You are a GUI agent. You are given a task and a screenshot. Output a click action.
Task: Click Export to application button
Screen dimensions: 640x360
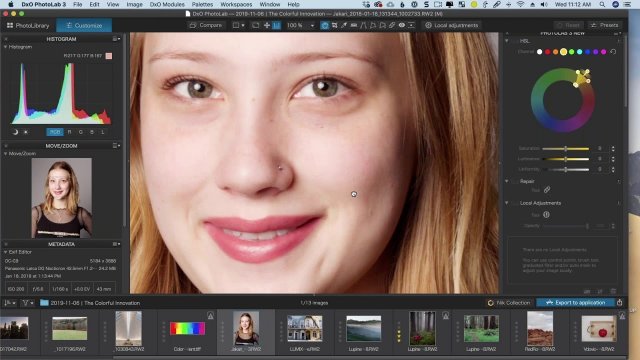pos(576,302)
